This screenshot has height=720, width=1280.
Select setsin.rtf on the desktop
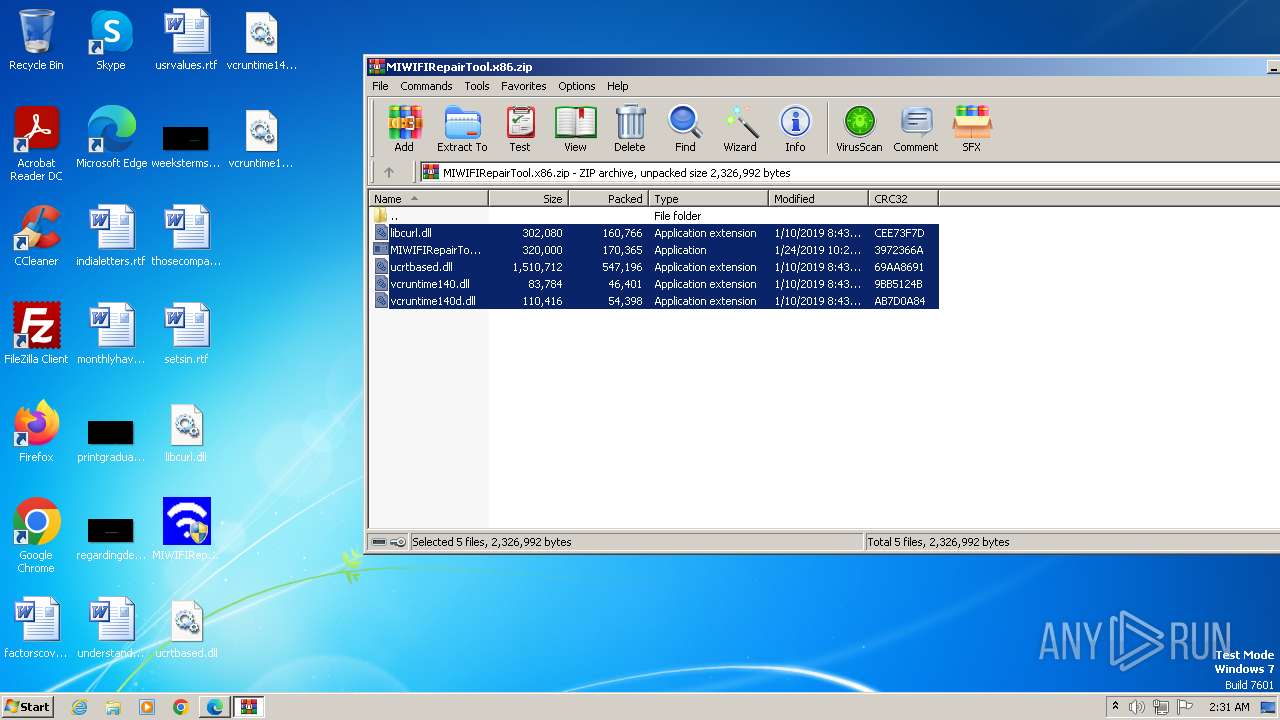pos(186,334)
